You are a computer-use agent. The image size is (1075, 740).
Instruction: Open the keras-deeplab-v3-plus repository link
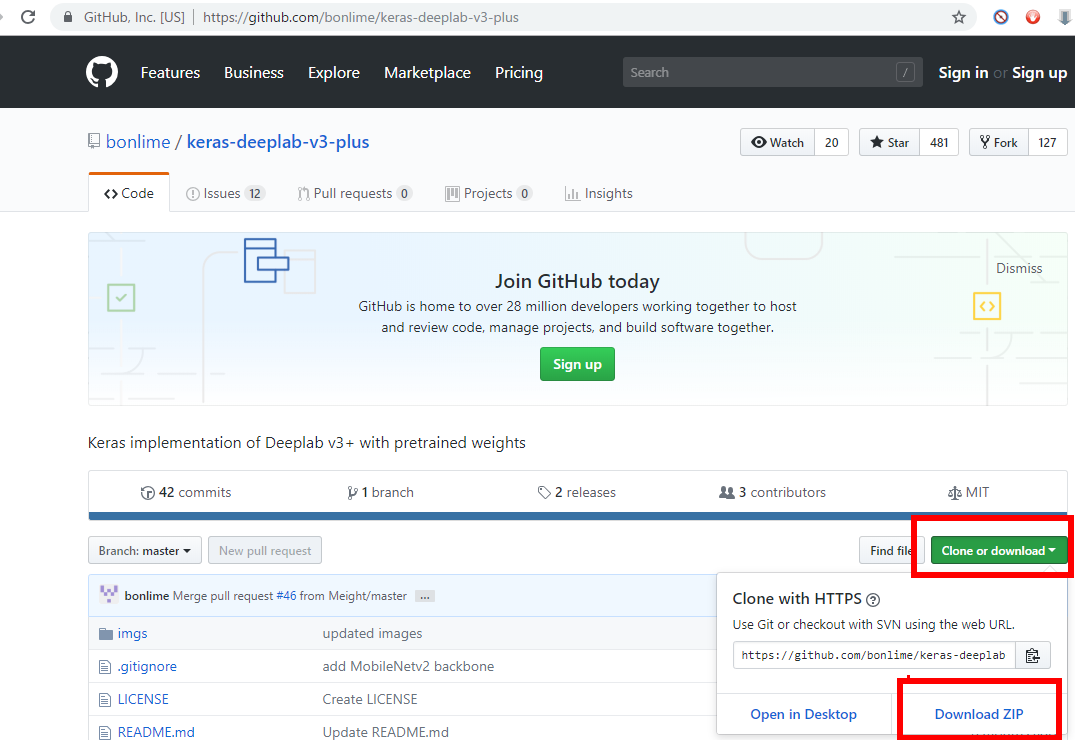point(278,142)
